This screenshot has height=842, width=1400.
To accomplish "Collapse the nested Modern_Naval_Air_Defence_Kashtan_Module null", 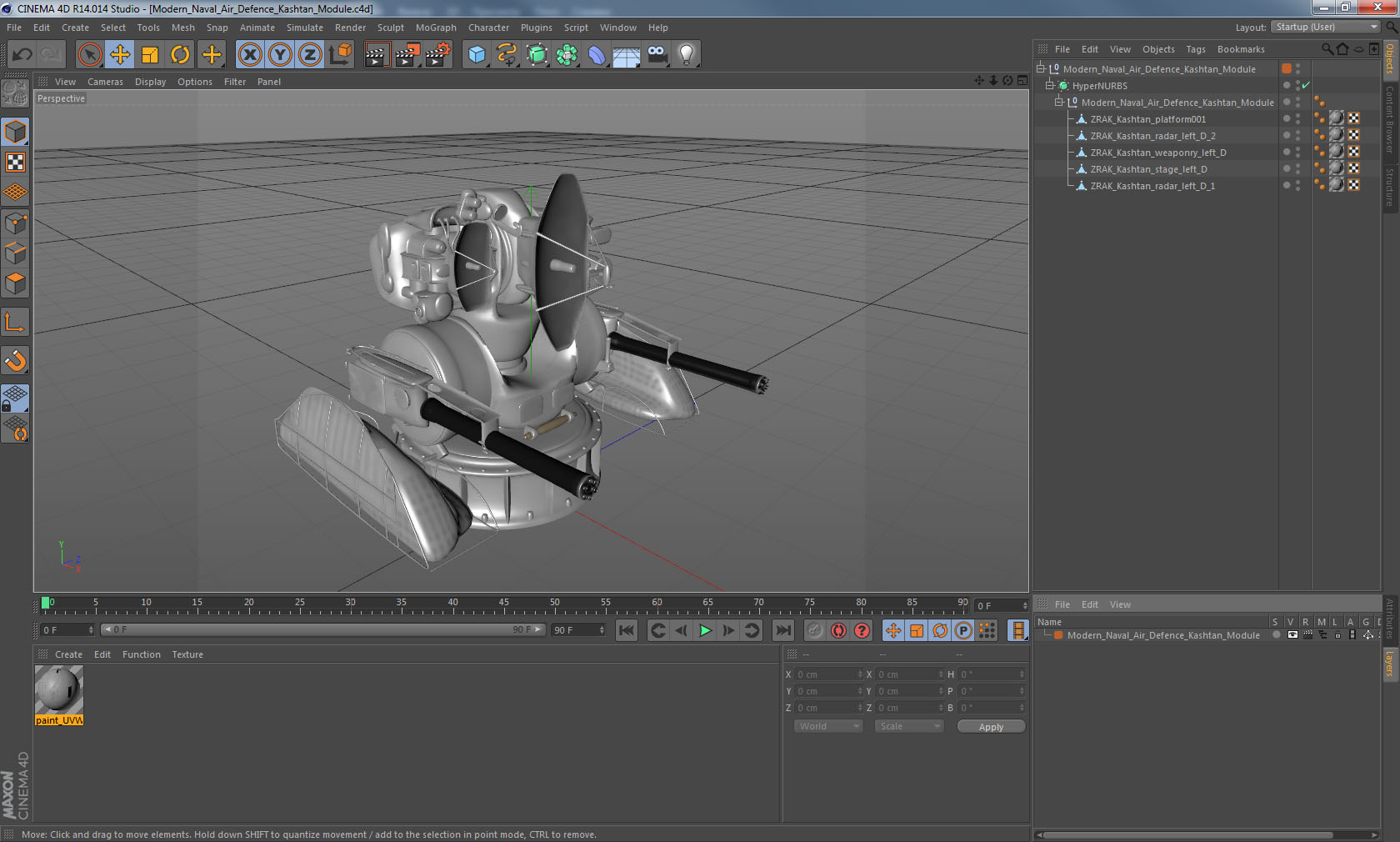I will (1059, 103).
